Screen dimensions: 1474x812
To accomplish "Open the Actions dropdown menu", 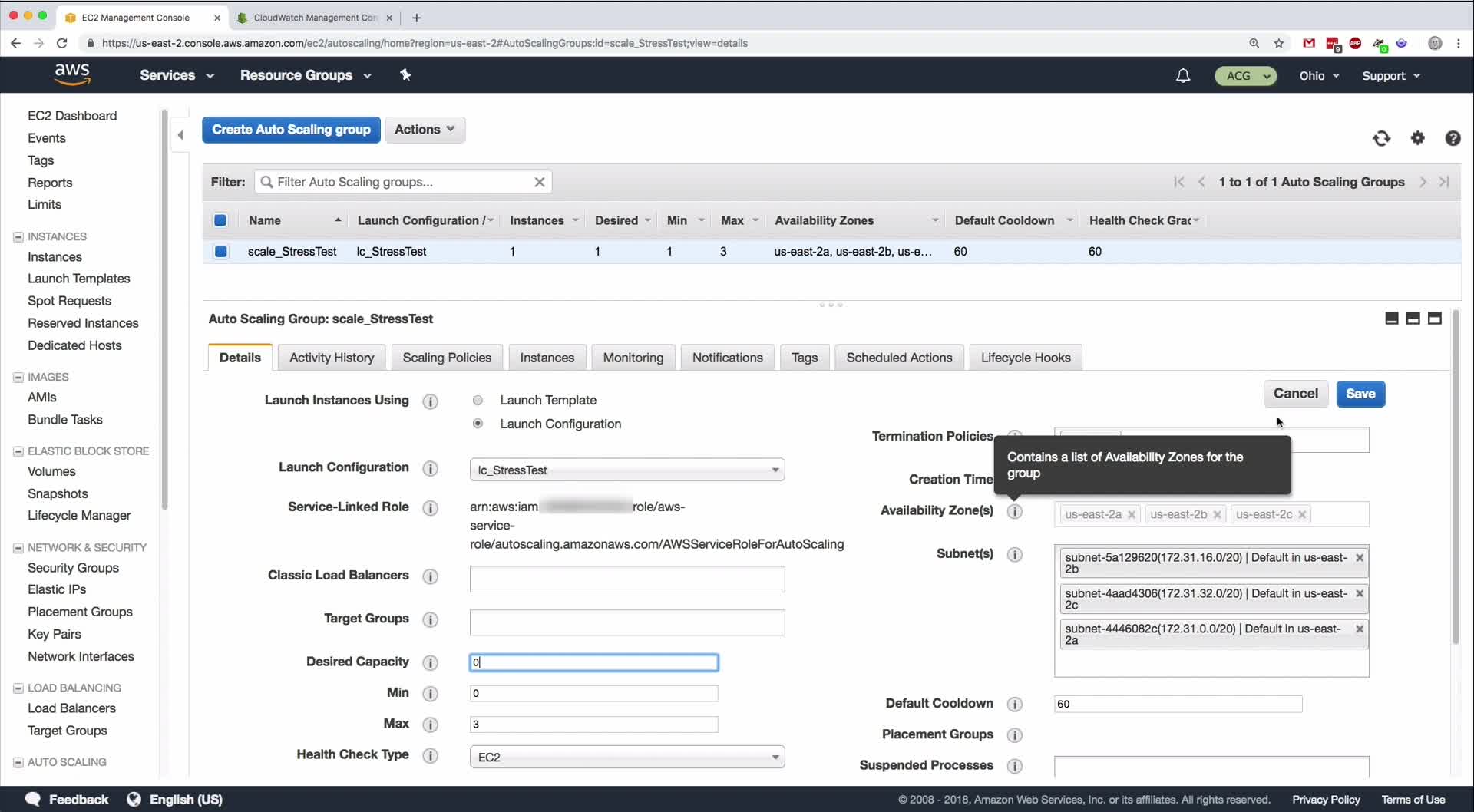I will click(425, 130).
